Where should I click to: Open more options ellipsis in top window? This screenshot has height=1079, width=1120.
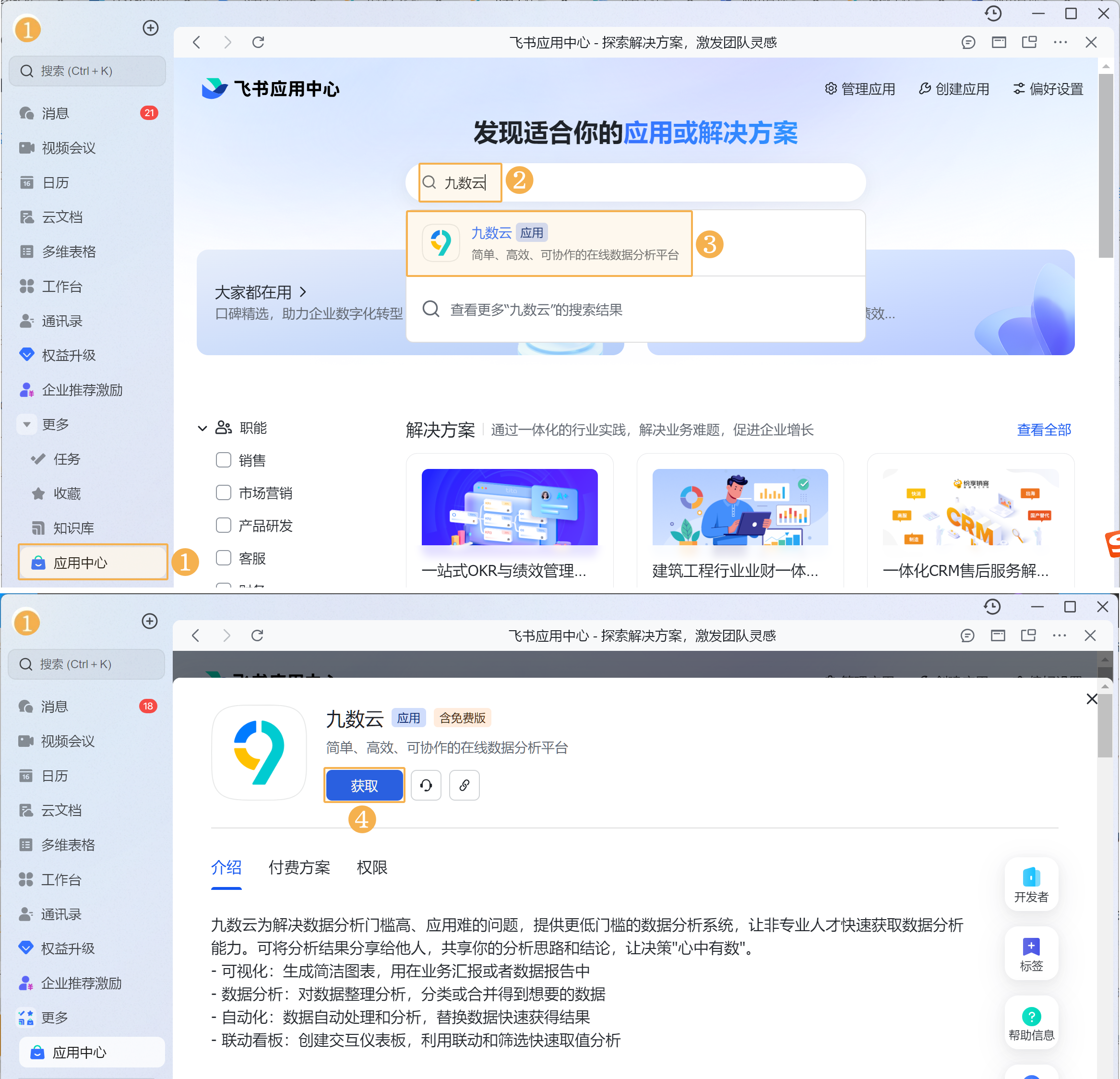(1060, 42)
